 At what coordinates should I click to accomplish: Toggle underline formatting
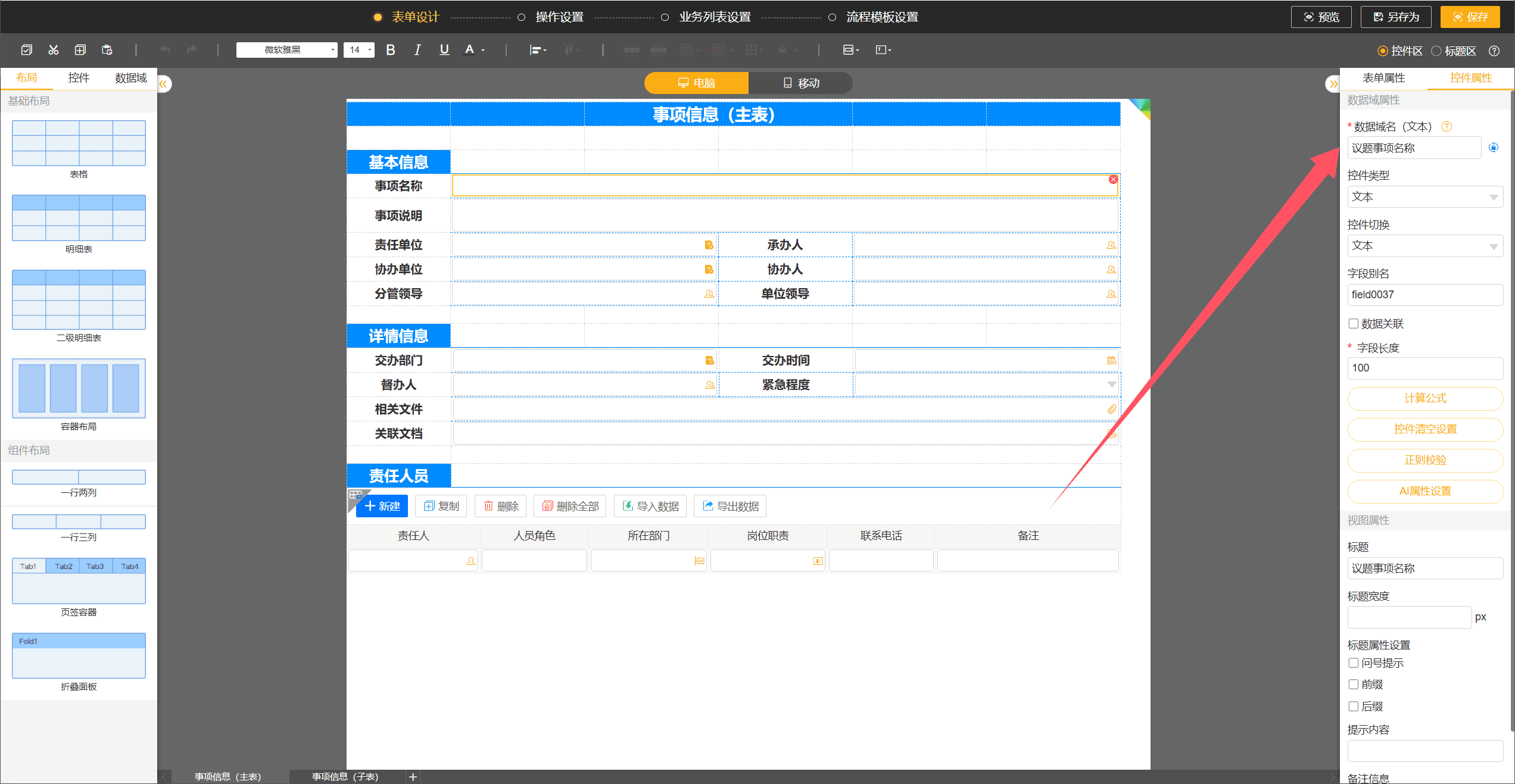(x=444, y=50)
